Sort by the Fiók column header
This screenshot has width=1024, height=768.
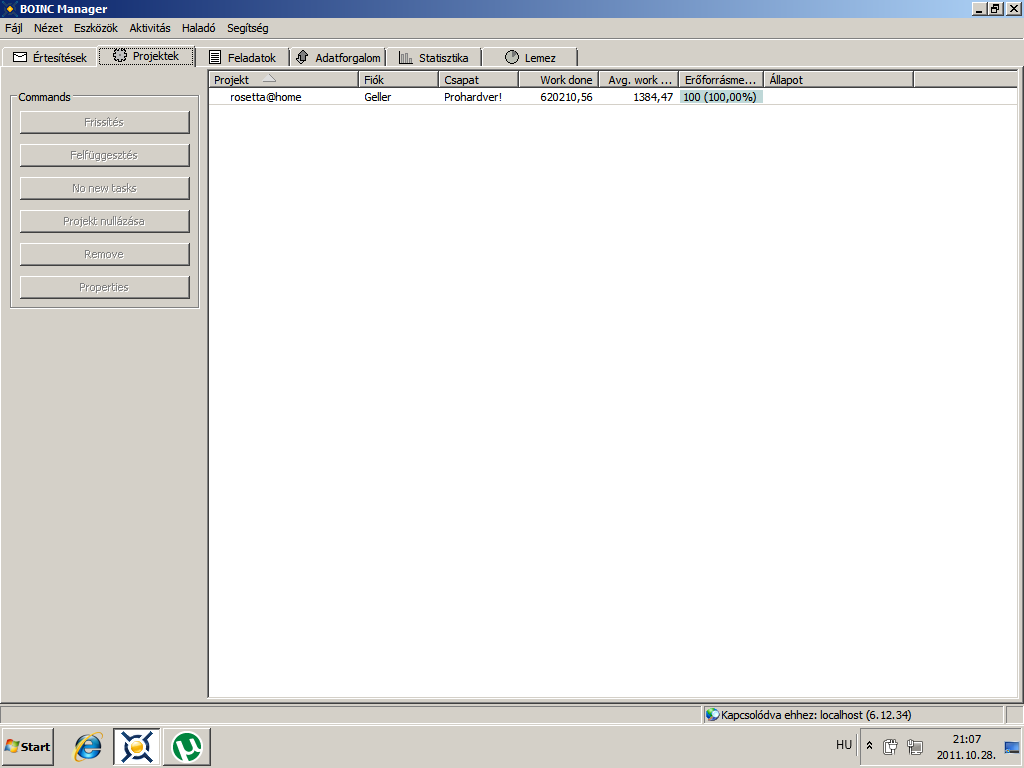[x=398, y=80]
